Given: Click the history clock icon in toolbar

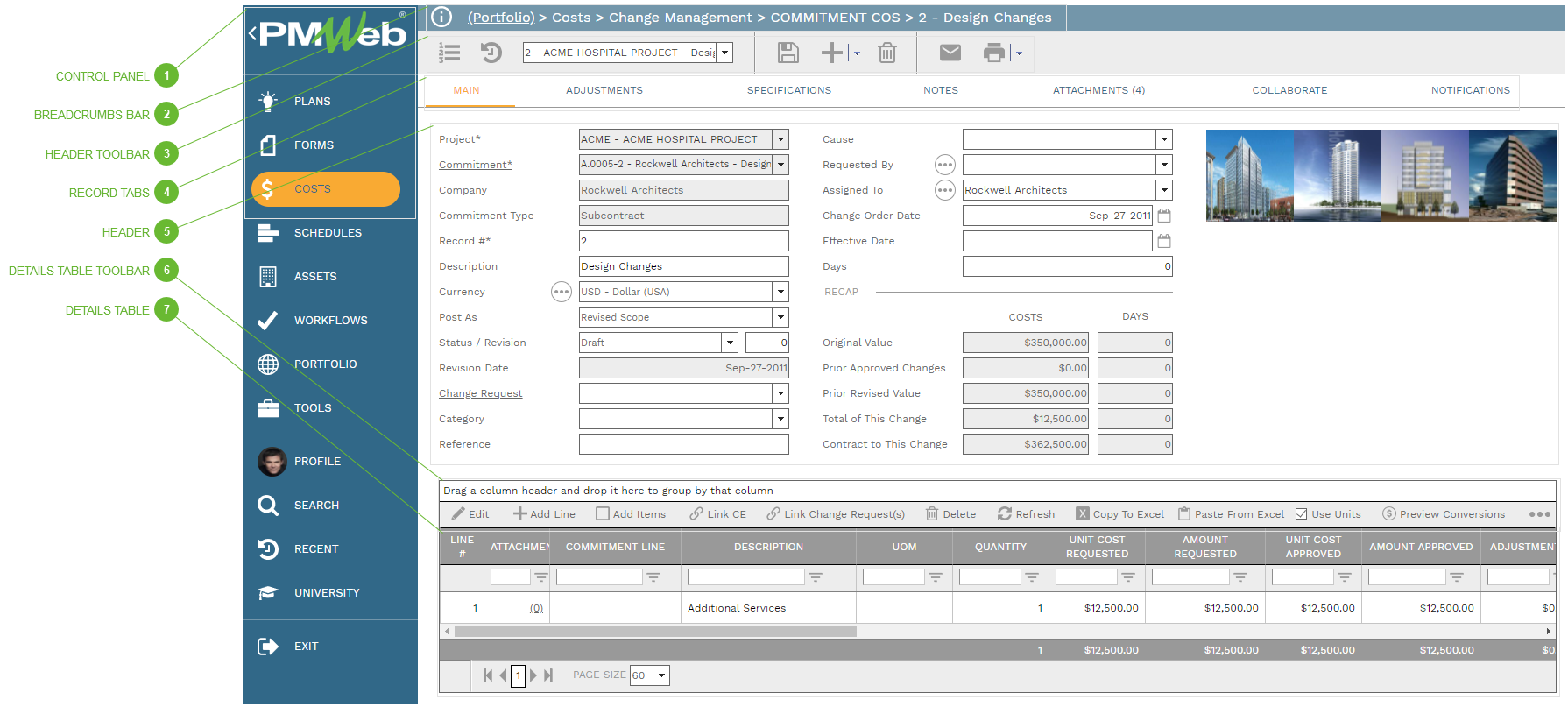Looking at the screenshot, I should pyautogui.click(x=491, y=53).
